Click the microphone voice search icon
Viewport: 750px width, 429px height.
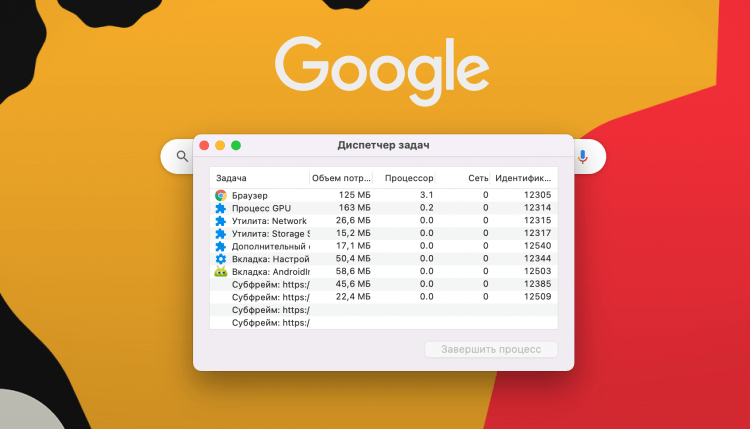tap(583, 156)
